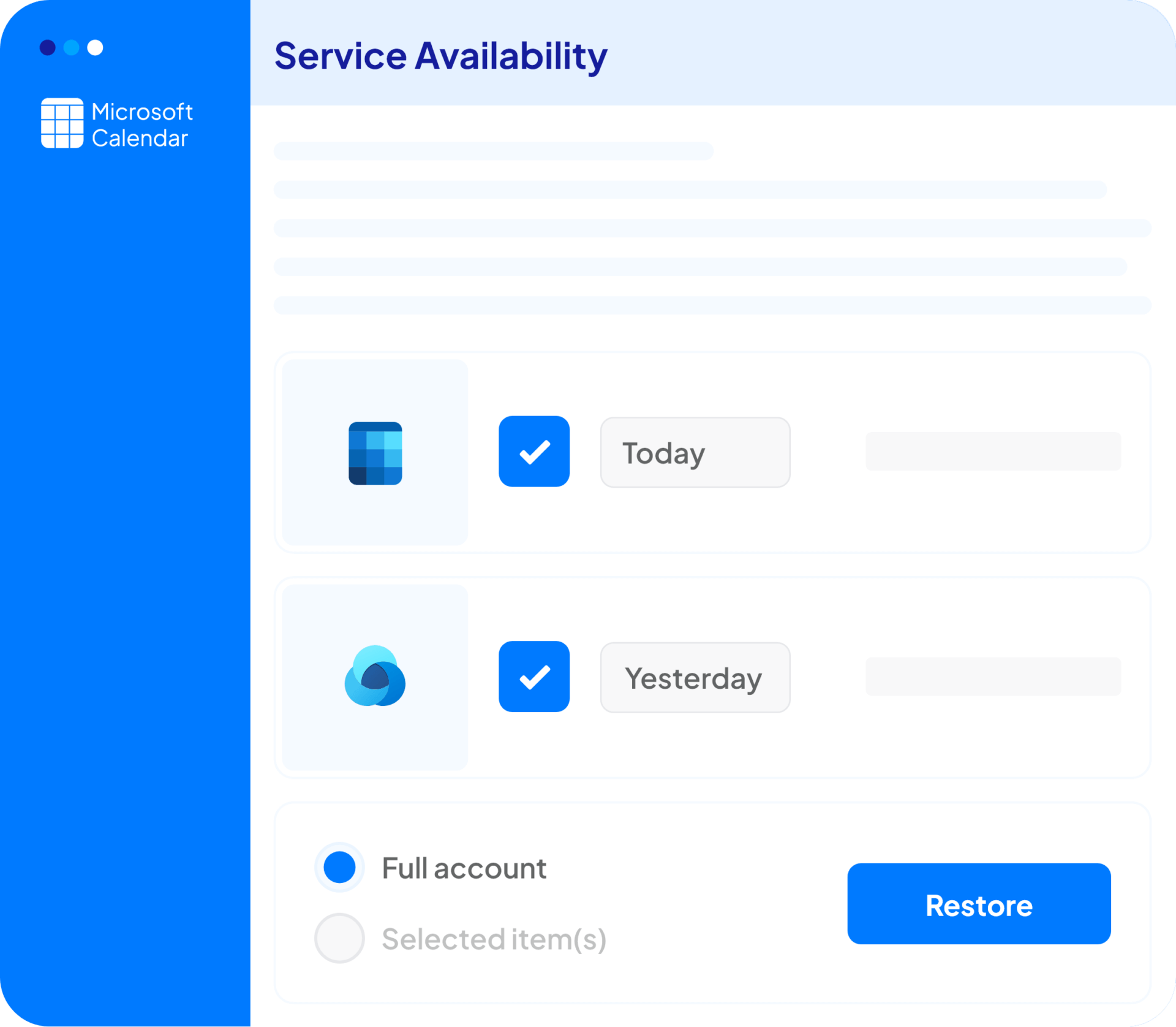Click the overlapping circles app icon tile
This screenshot has height=1027, width=1176.
pos(375,676)
